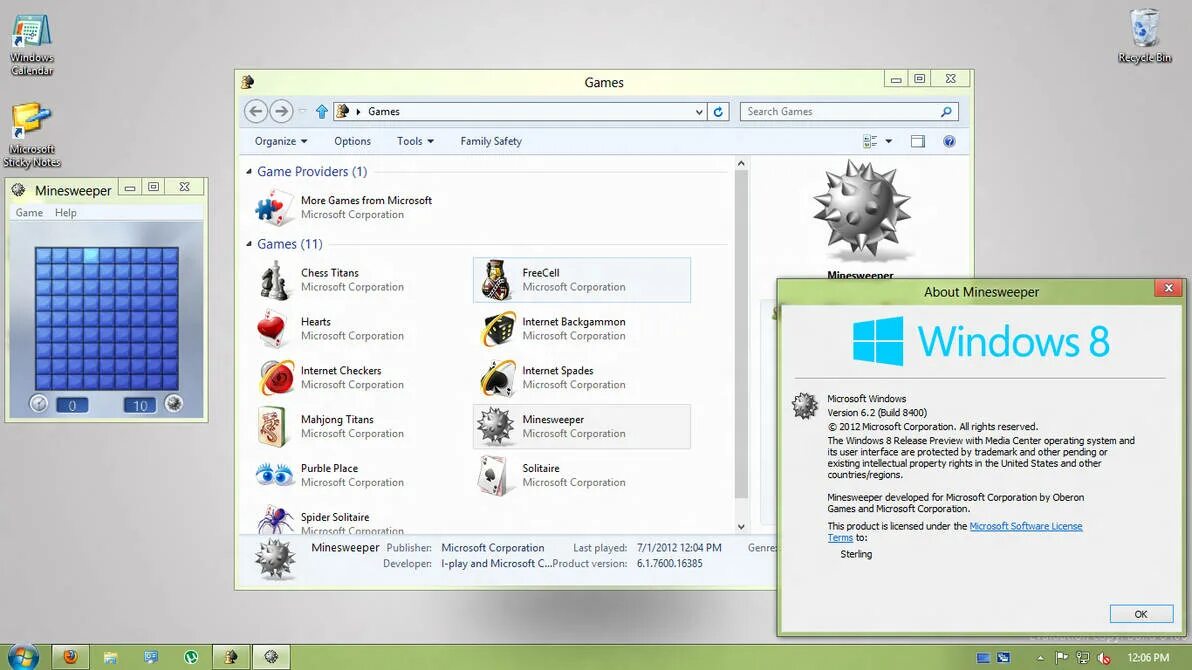The image size is (1192, 670).
Task: Open the Game menu in Minesweeper
Action: coord(29,213)
